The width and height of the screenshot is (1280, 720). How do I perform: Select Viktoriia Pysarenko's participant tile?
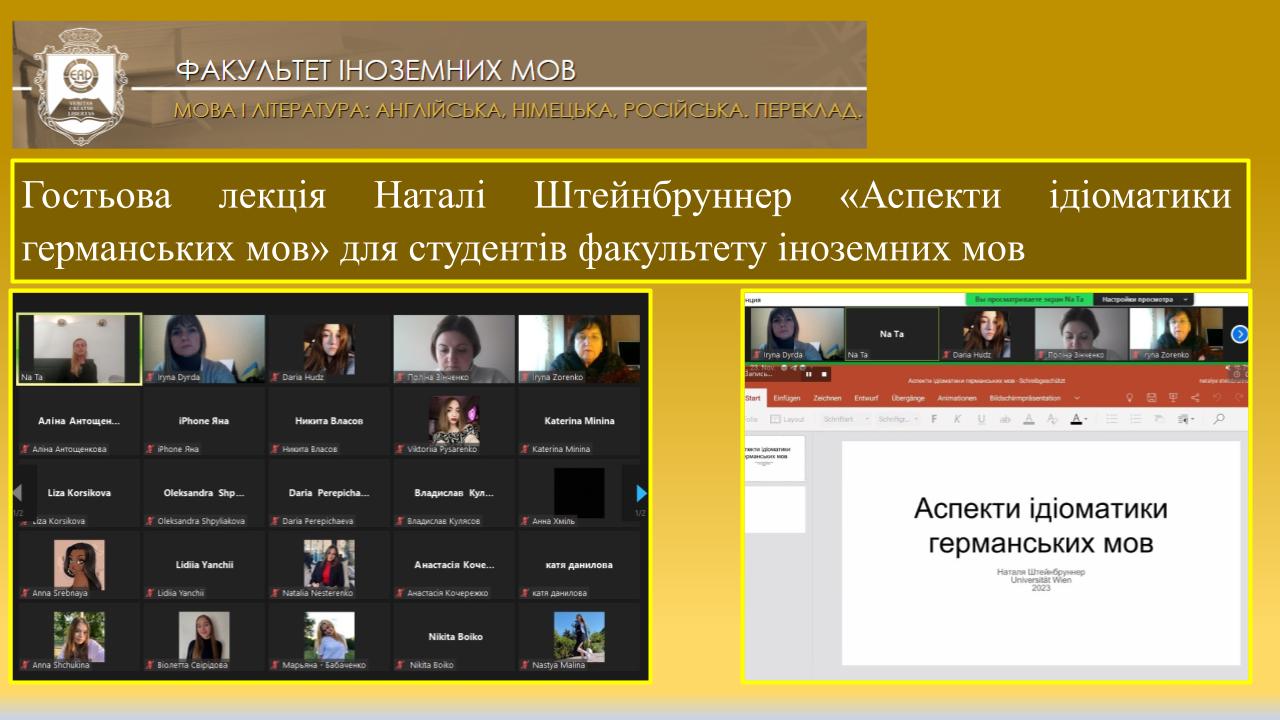click(454, 420)
